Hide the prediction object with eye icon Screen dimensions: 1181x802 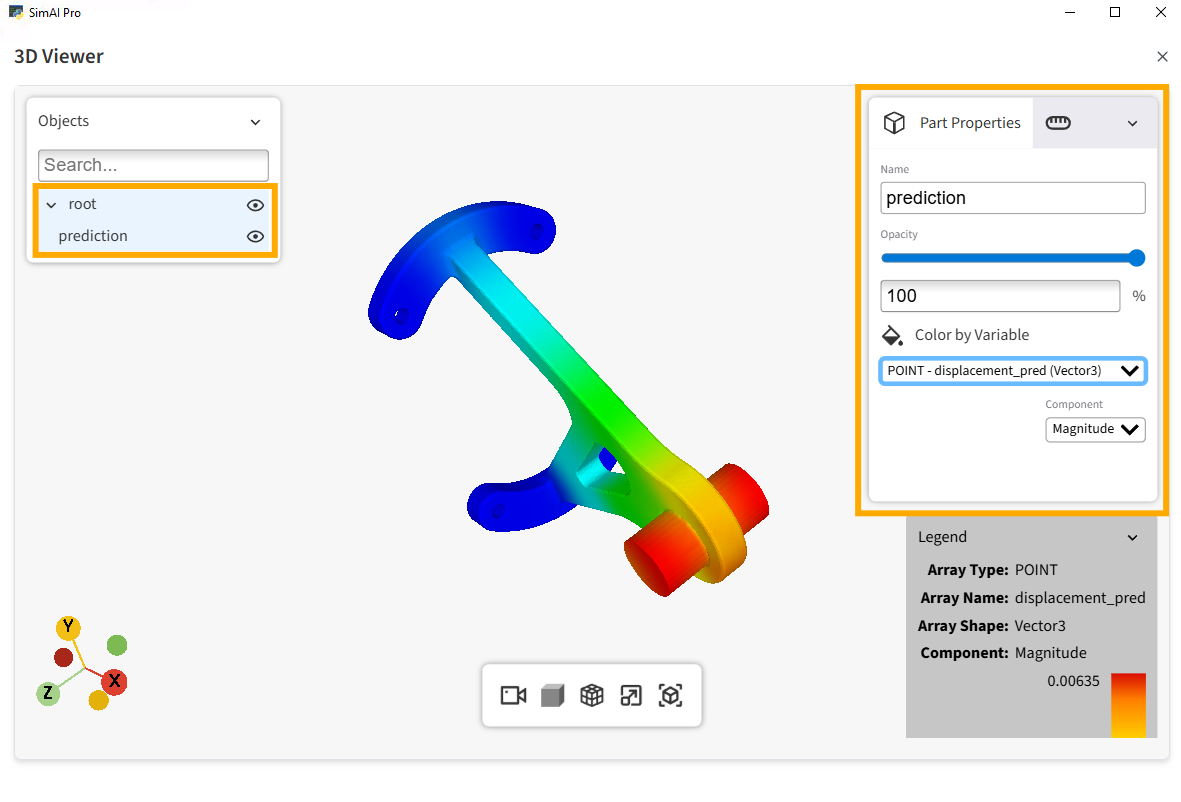255,237
